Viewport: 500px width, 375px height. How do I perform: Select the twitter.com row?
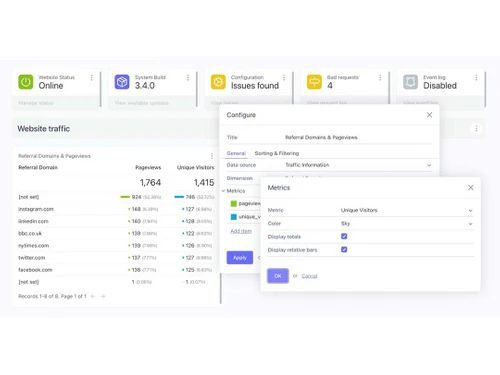point(116,258)
